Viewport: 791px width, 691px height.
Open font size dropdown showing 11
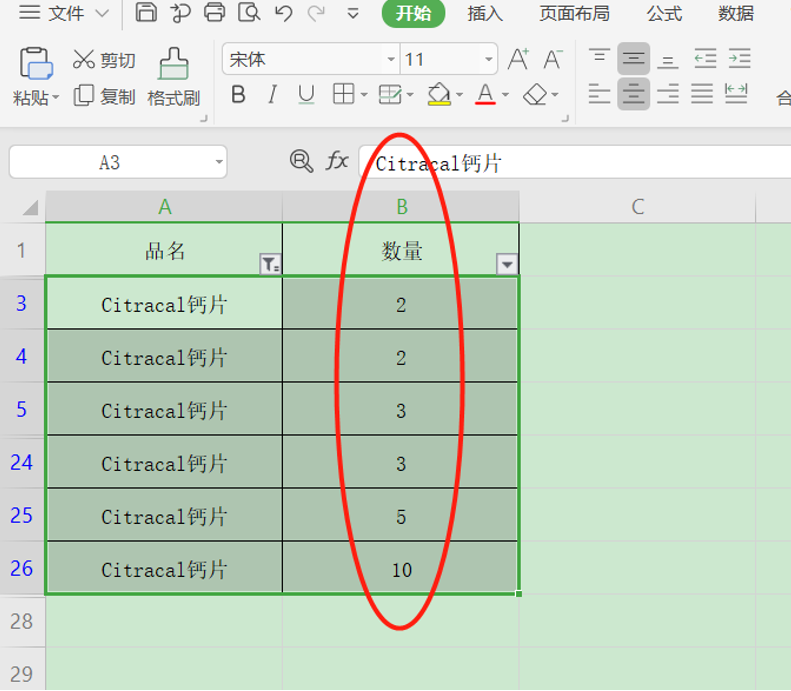[x=488, y=60]
